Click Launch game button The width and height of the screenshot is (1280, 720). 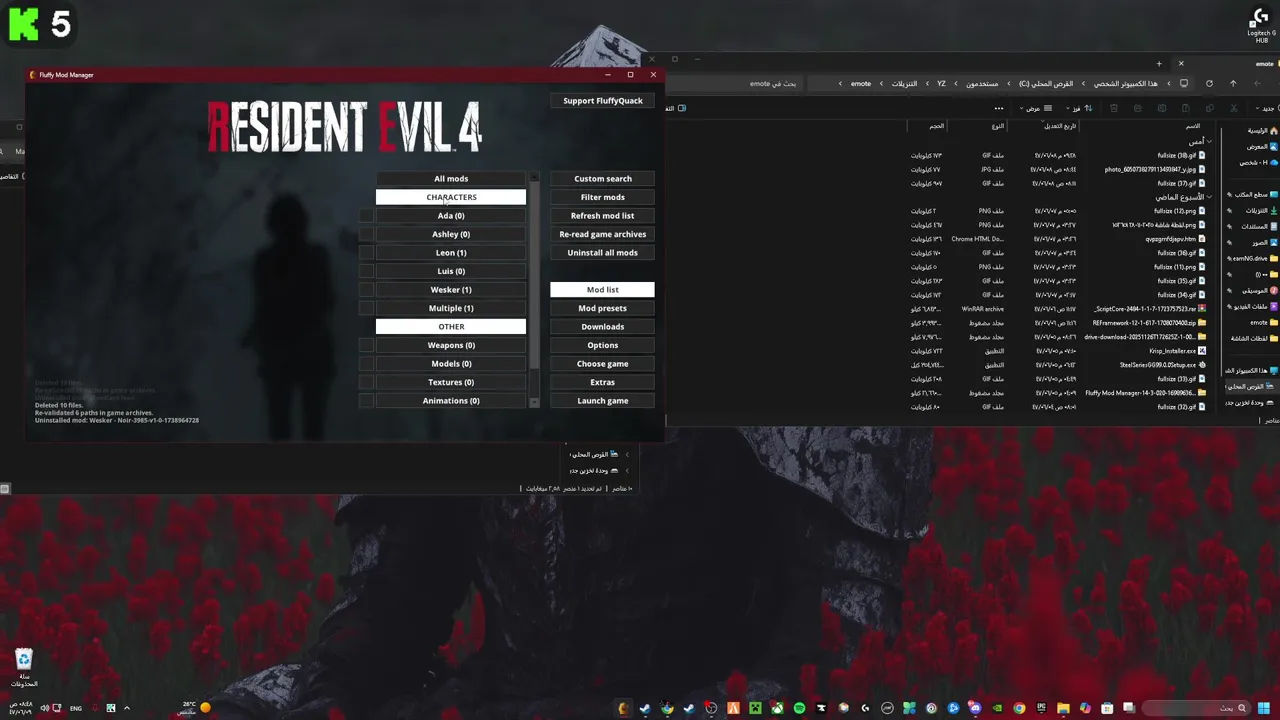(x=602, y=401)
